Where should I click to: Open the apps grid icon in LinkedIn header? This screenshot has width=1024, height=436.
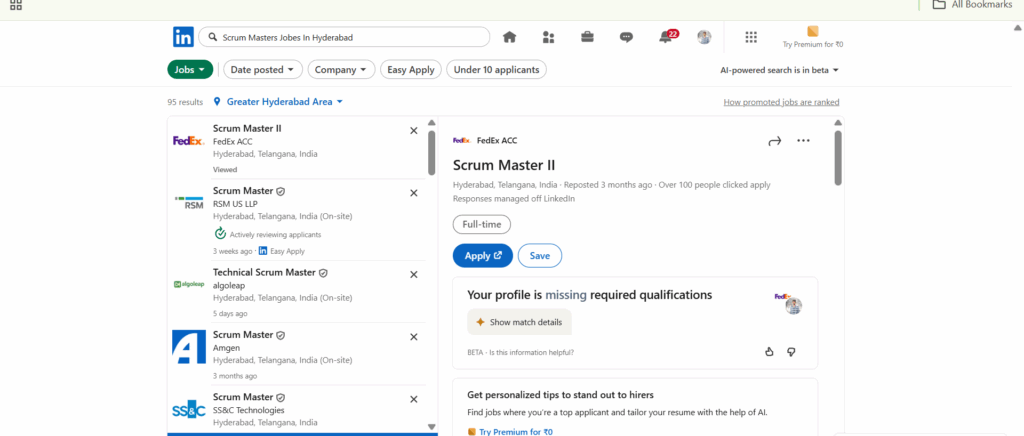[751, 37]
